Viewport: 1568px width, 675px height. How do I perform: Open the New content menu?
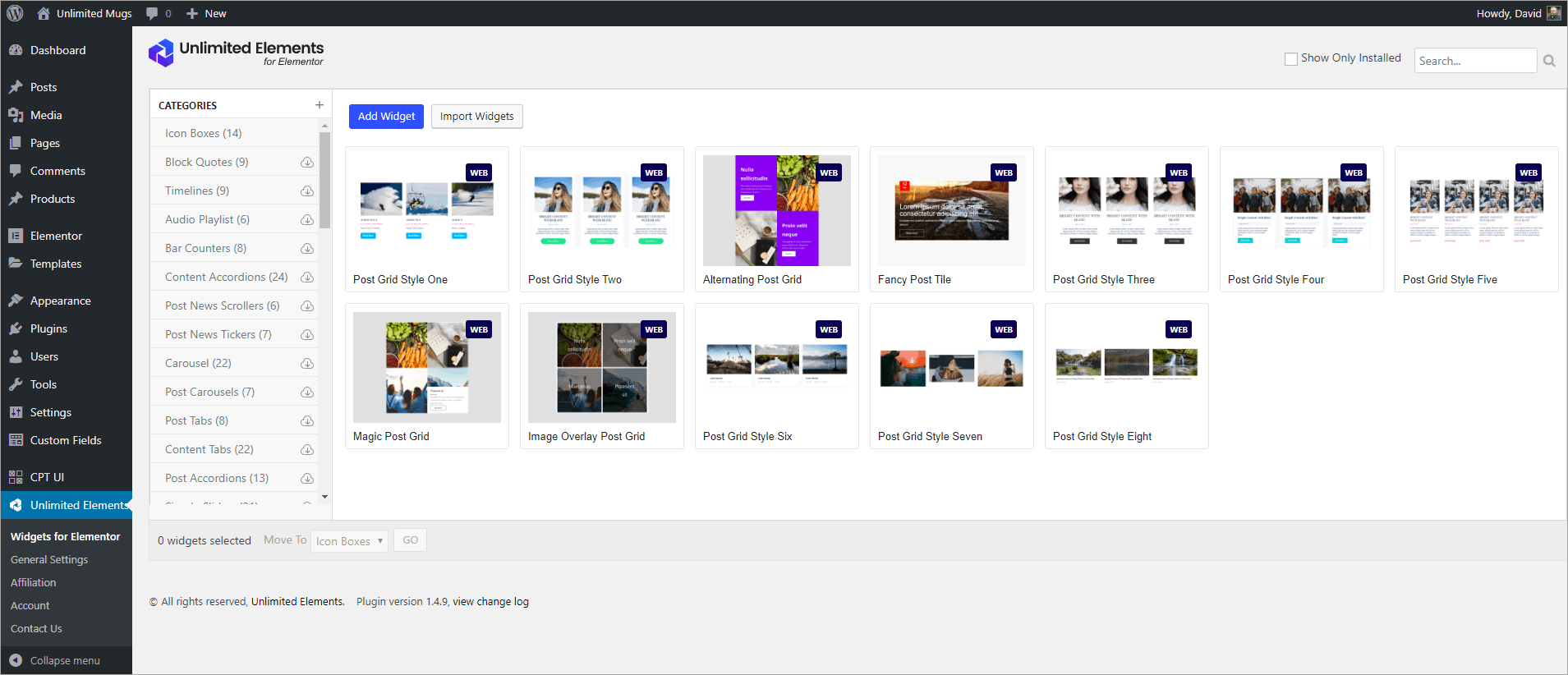pos(206,13)
